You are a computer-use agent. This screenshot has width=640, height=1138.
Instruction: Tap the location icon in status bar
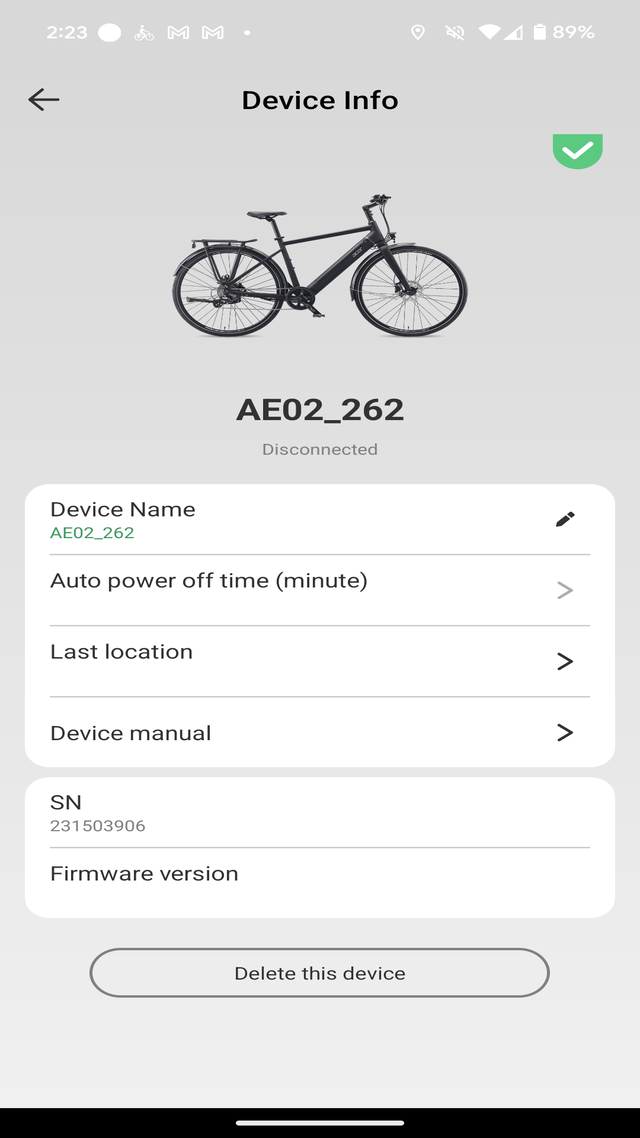coord(418,32)
